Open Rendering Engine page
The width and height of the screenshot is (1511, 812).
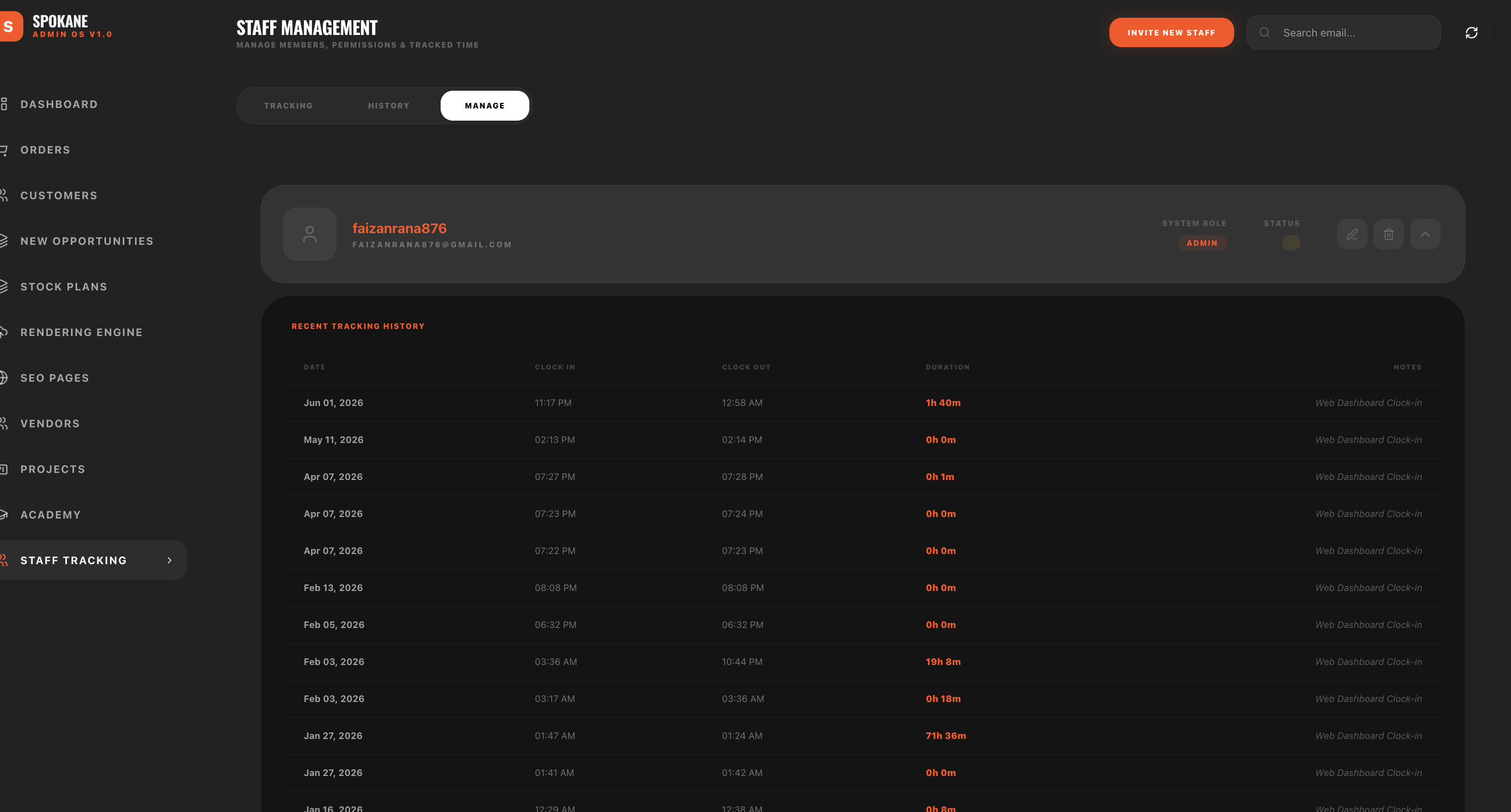(x=82, y=333)
